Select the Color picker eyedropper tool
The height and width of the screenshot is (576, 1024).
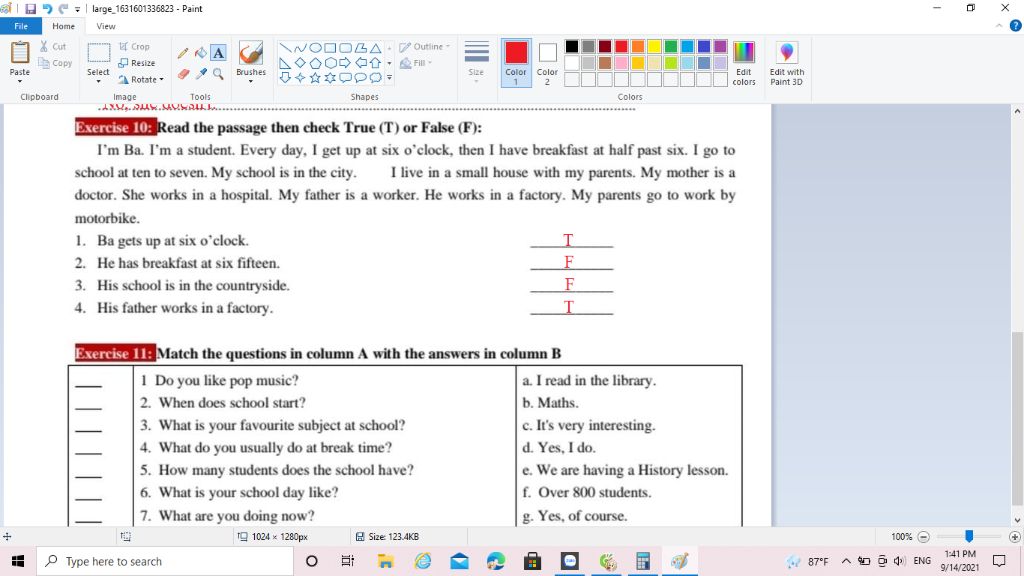point(200,74)
